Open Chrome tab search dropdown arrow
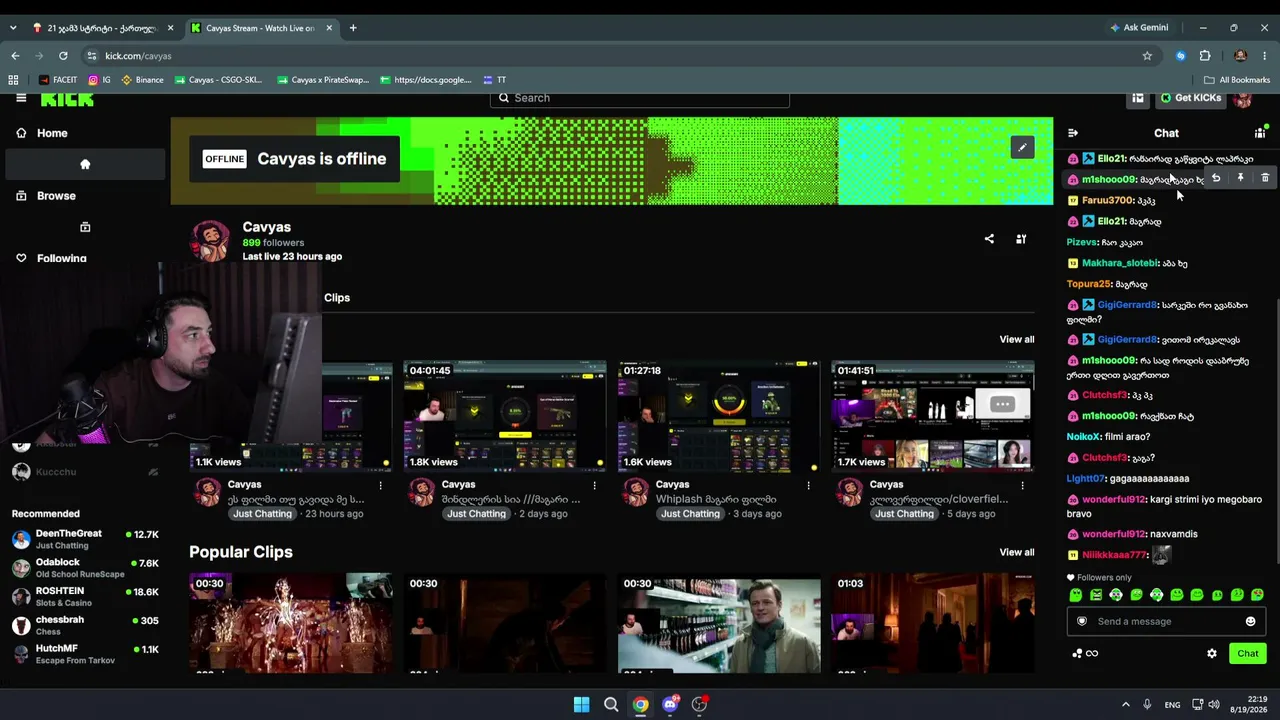This screenshot has height=720, width=1280. pyautogui.click(x=13, y=28)
